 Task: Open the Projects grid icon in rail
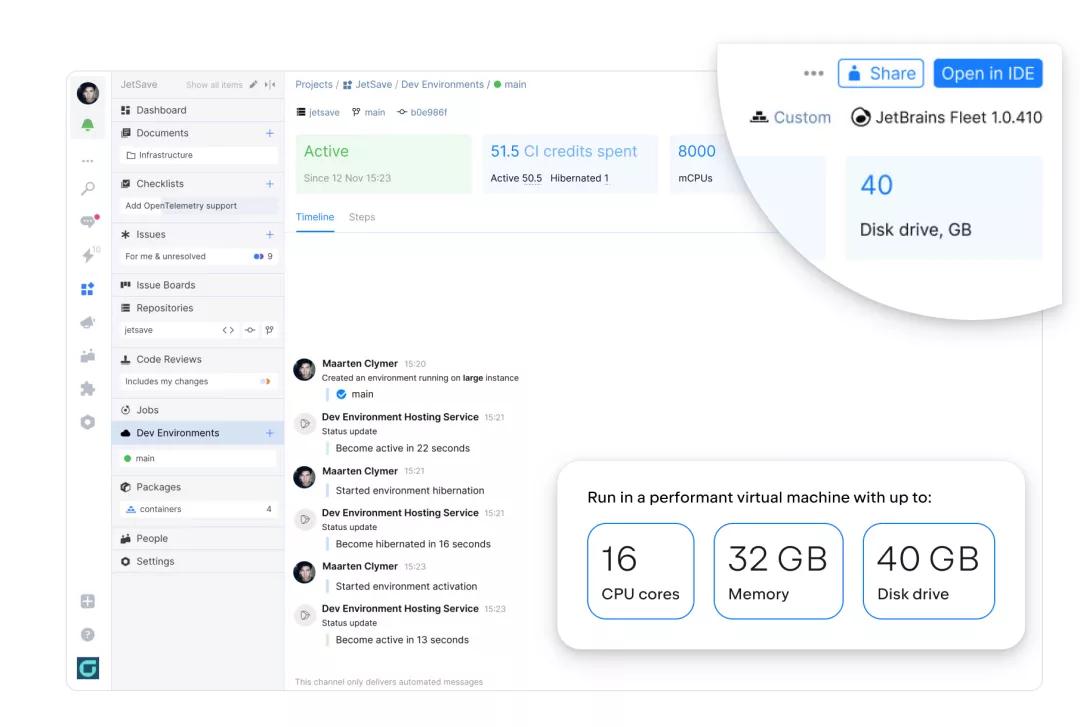tap(87, 289)
